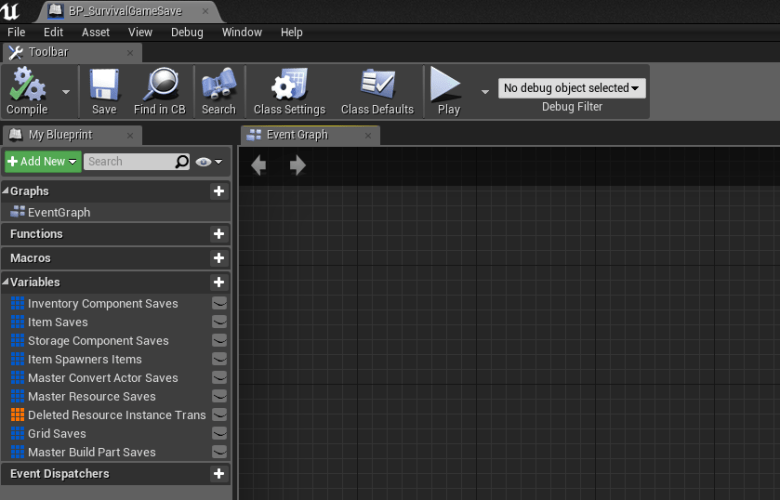Toggle visibility of Grid Saves variable

point(219,434)
